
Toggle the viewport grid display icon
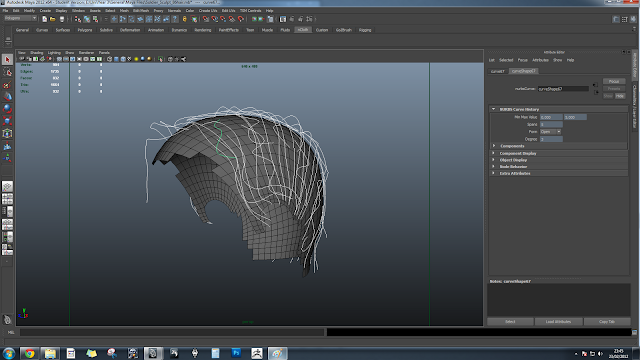(59, 59)
